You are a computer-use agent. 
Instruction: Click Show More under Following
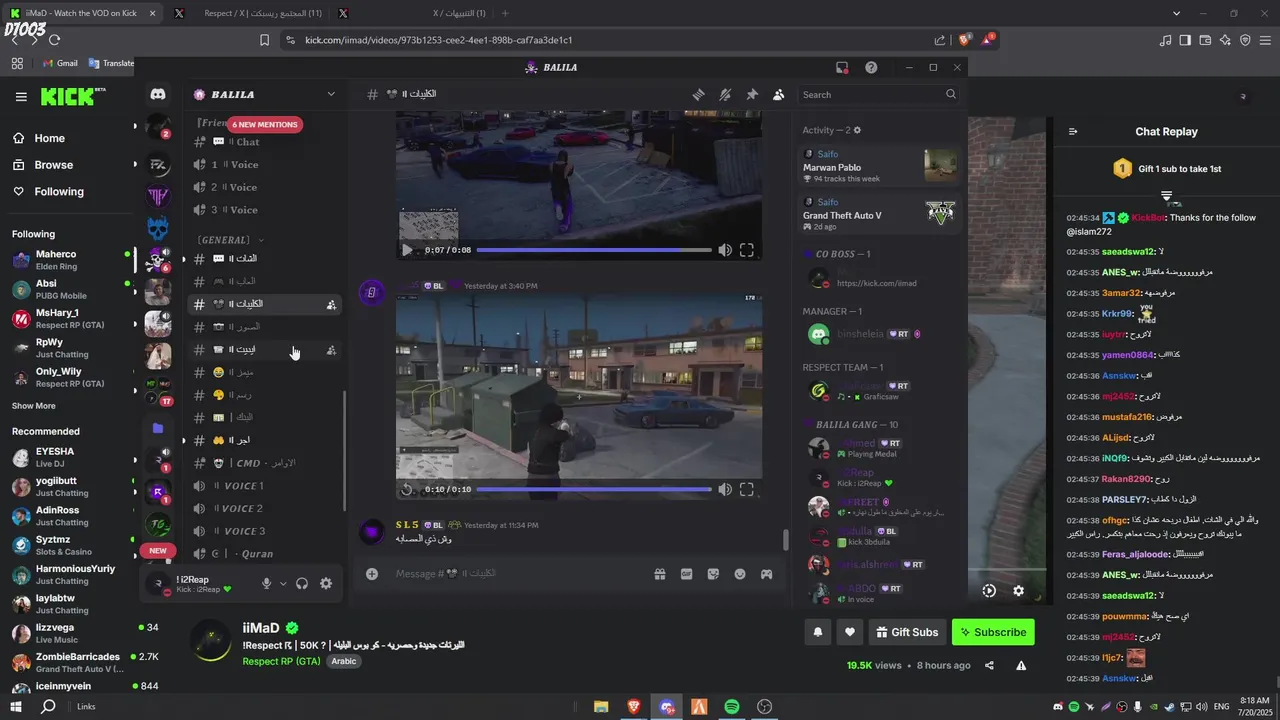(x=34, y=406)
